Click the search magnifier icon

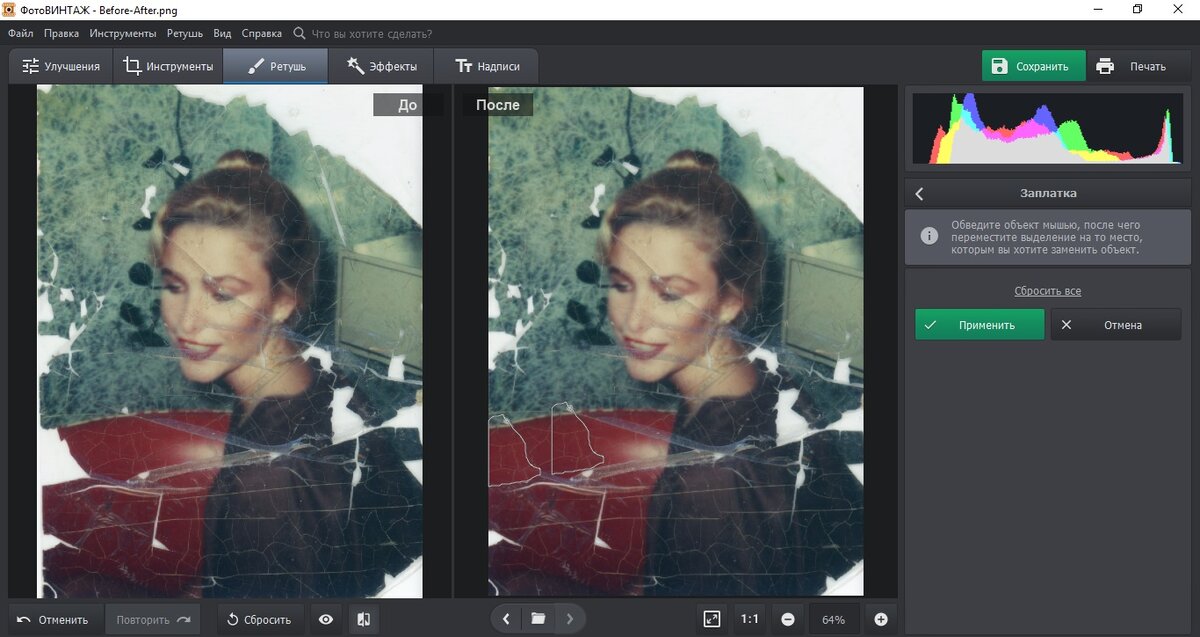coord(299,33)
